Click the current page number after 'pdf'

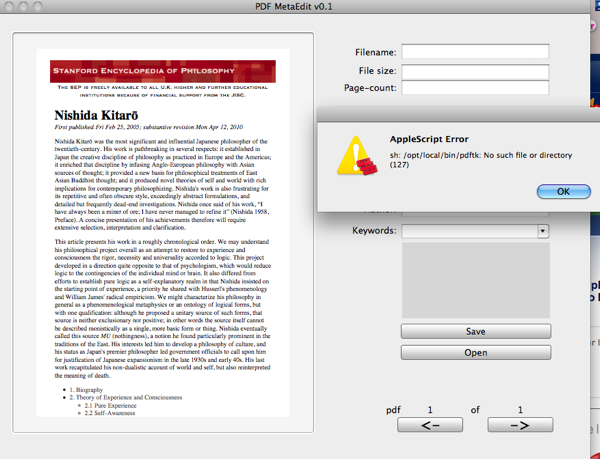[430, 410]
